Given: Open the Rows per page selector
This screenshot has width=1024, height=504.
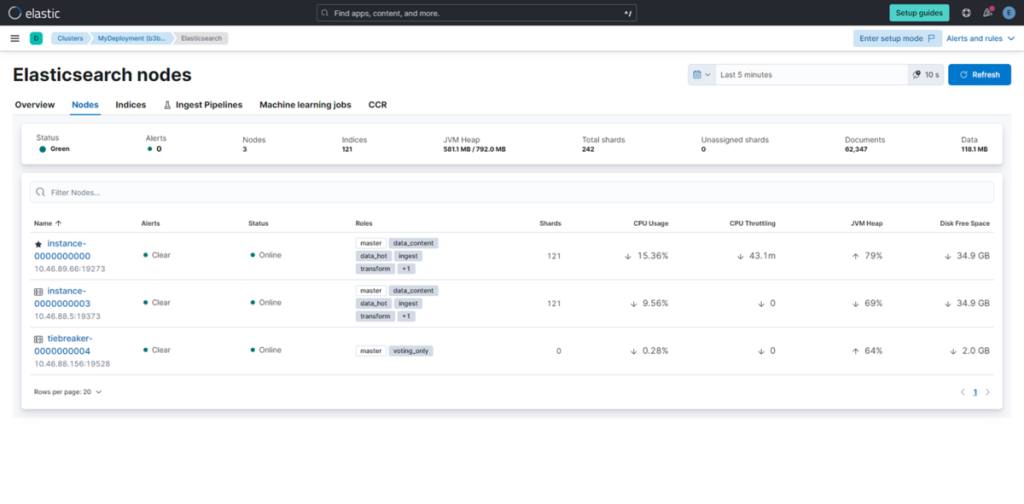Looking at the screenshot, I should (67, 392).
